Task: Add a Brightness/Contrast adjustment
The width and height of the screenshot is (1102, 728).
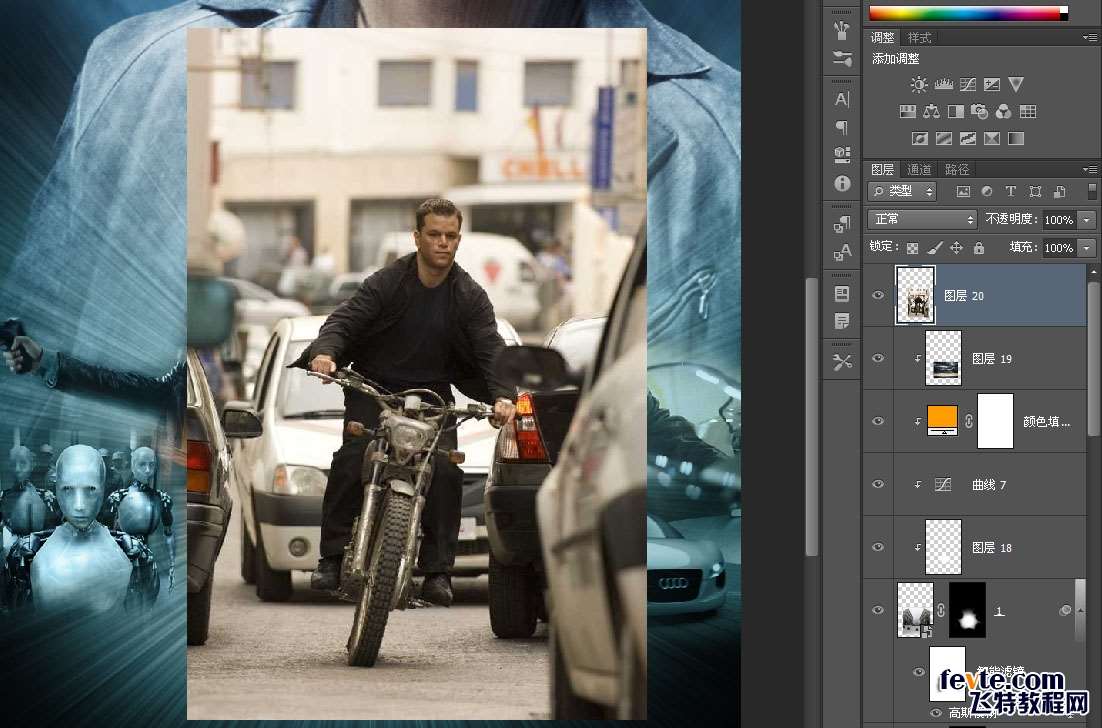Action: point(919,85)
